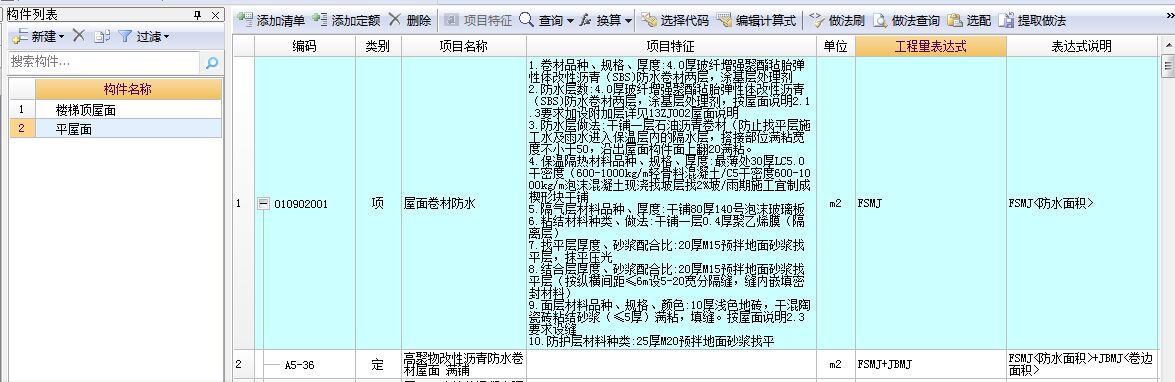Click the 表达式说明 column header
This screenshot has height=382, width=1175.
[x=1082, y=46]
